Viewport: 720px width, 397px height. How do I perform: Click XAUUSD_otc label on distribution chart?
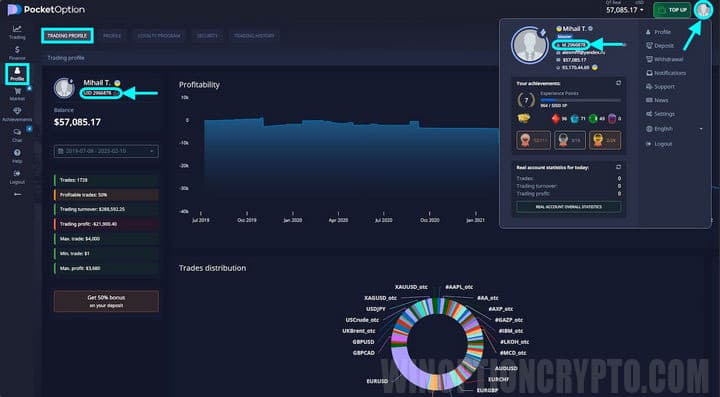click(411, 287)
